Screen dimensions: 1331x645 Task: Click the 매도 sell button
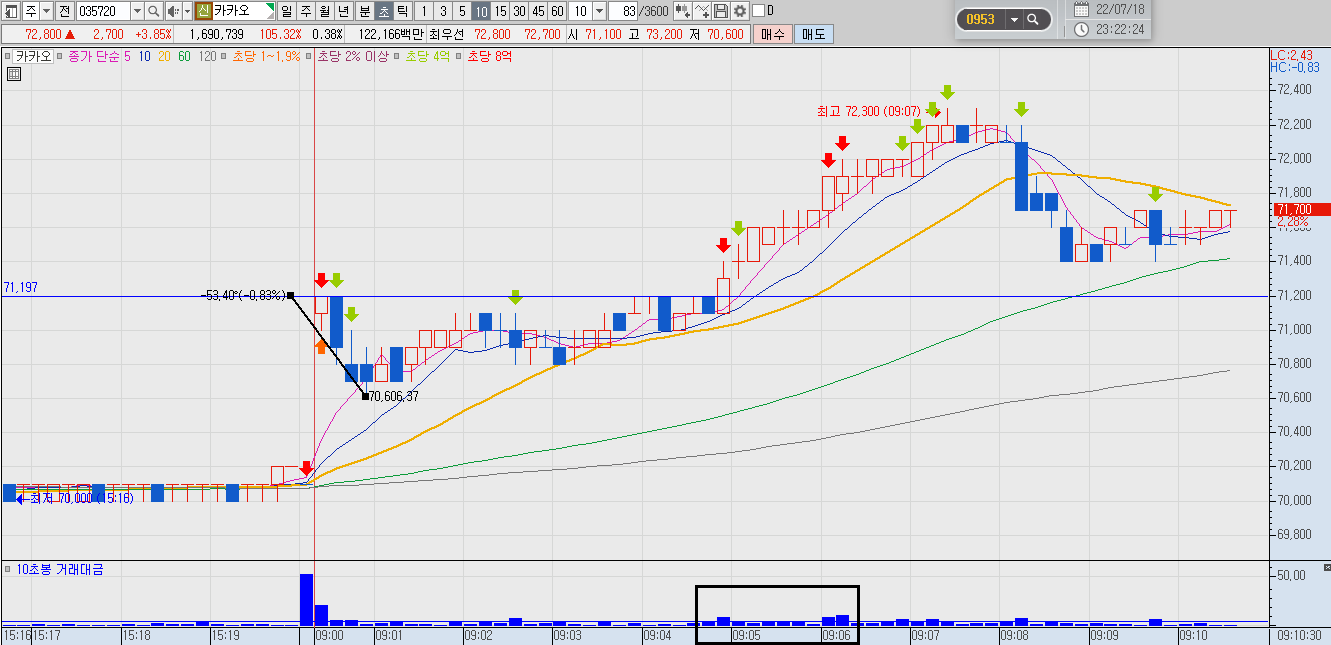pos(814,34)
